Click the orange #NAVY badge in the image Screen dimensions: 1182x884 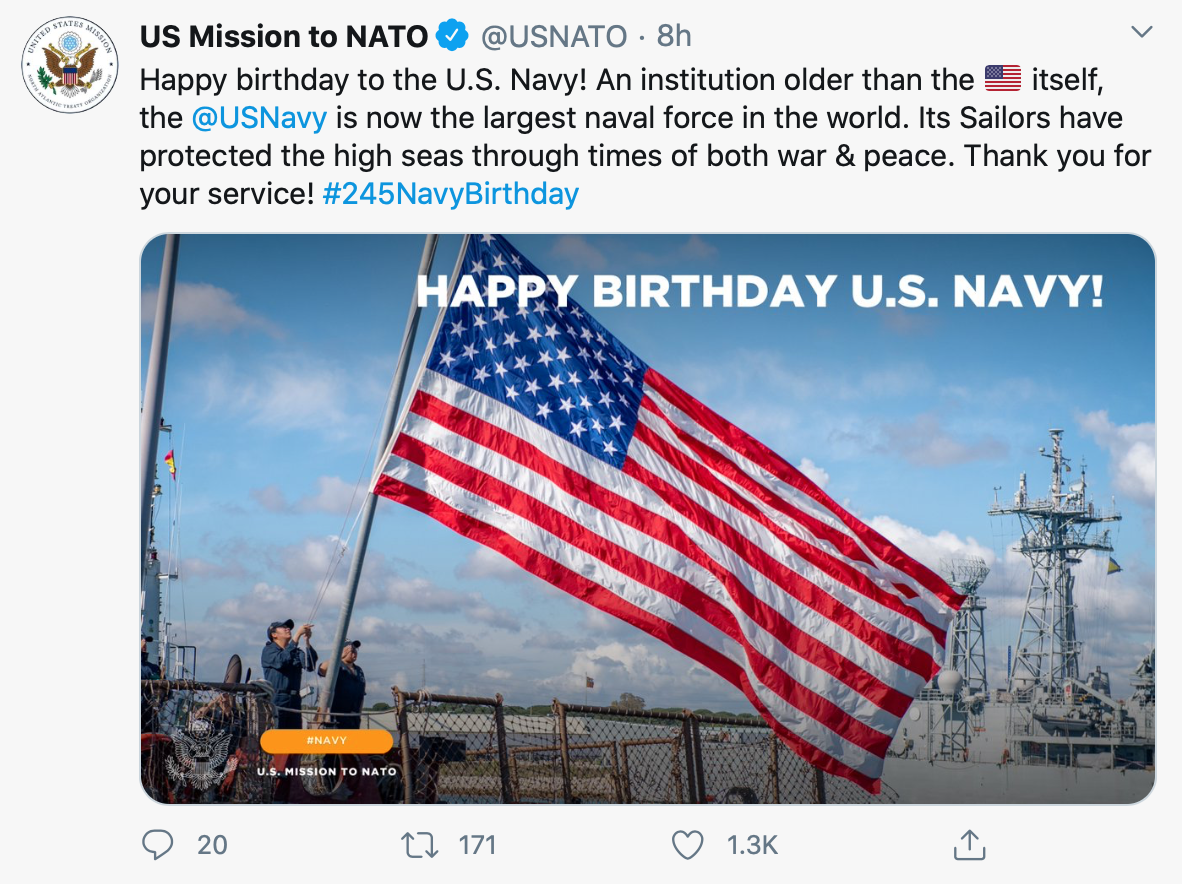click(x=326, y=741)
